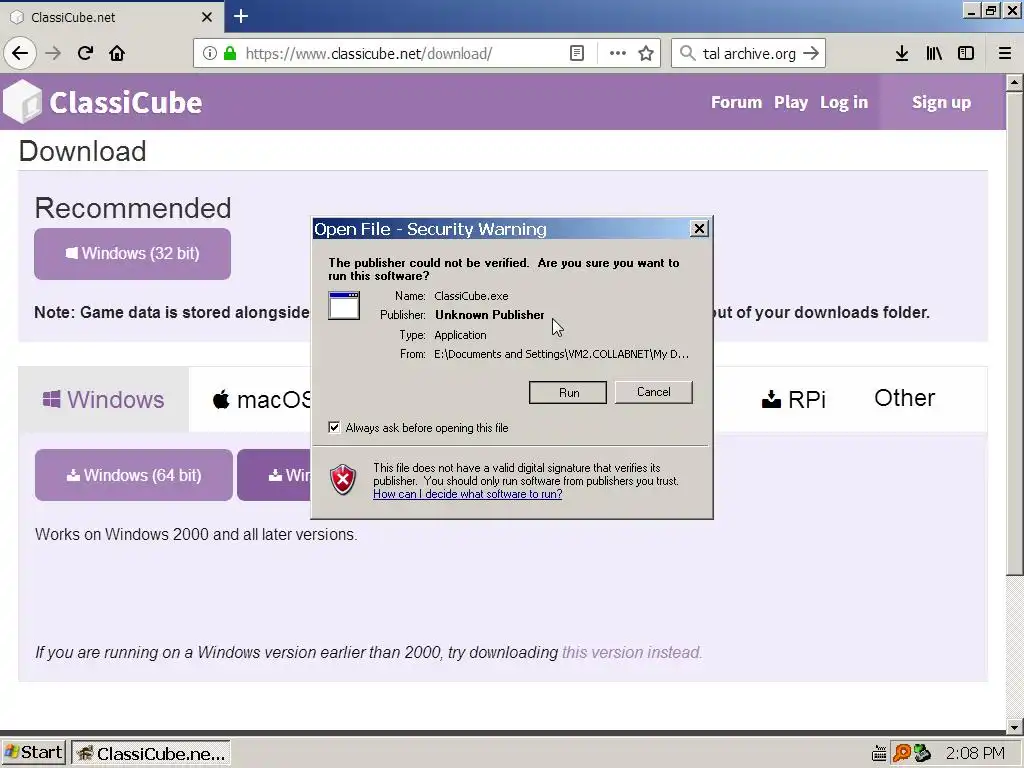
Task: Go to the Home page icon
Action: point(117,54)
